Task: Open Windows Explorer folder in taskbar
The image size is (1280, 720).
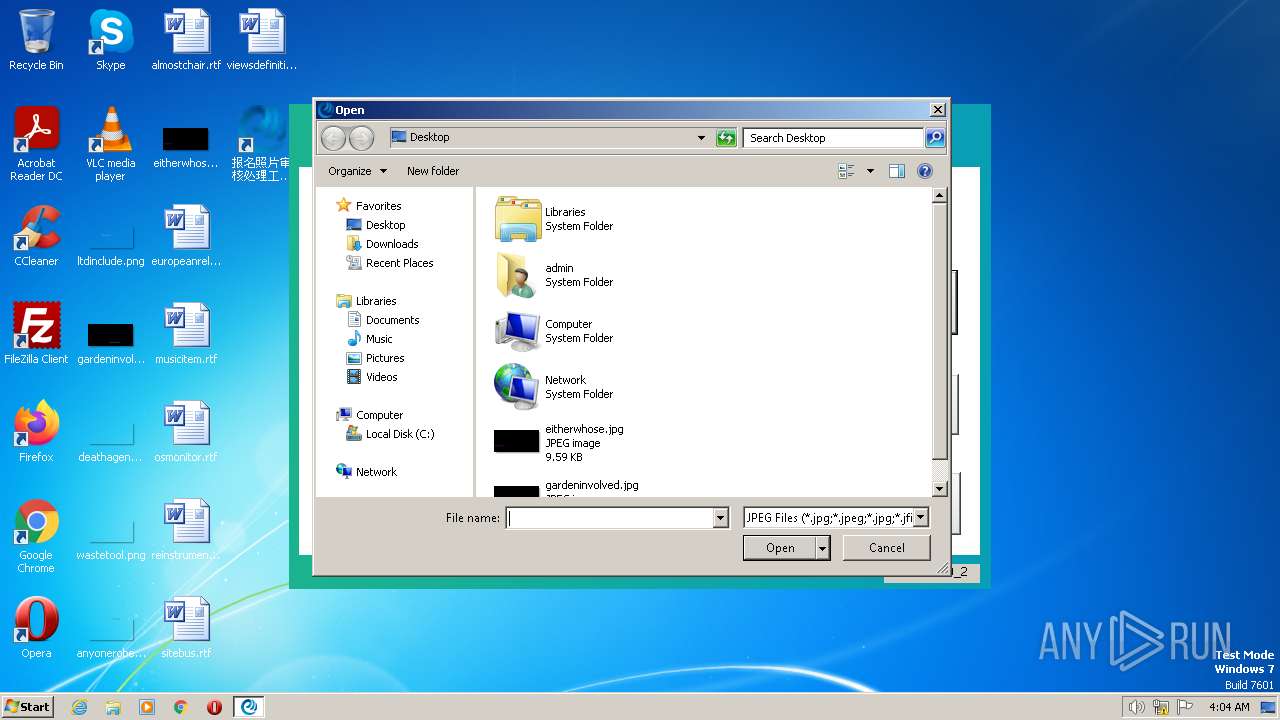Action: point(113,707)
